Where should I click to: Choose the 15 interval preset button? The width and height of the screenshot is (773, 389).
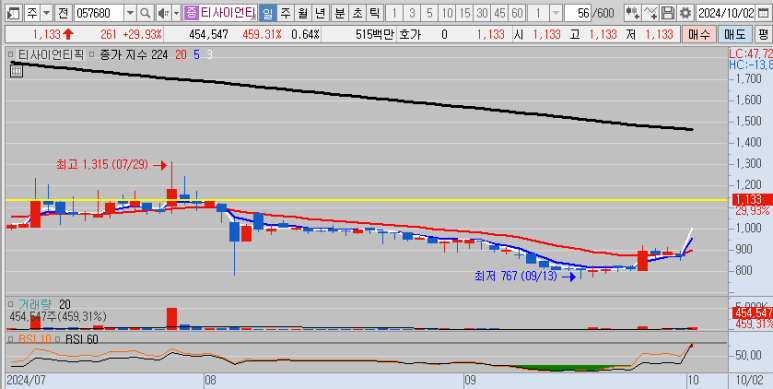(464, 13)
